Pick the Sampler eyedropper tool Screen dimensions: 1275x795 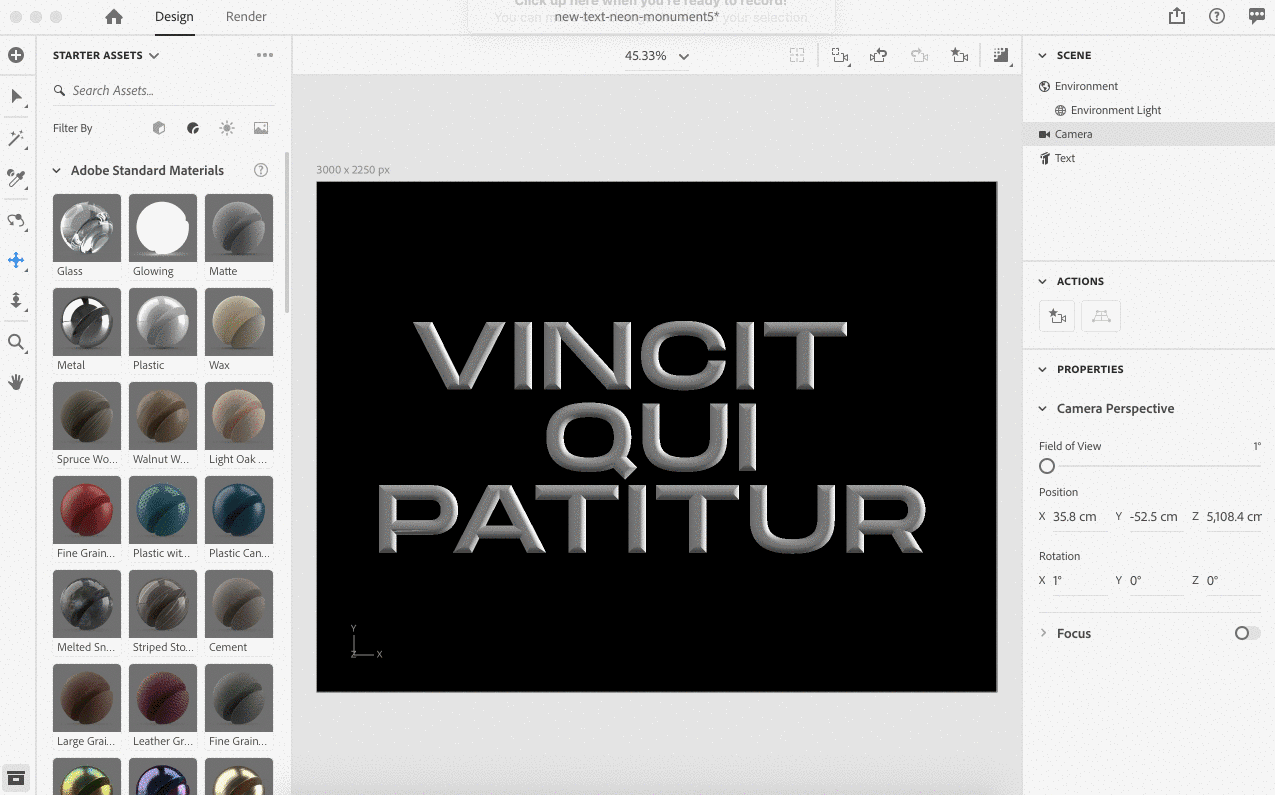(16, 178)
